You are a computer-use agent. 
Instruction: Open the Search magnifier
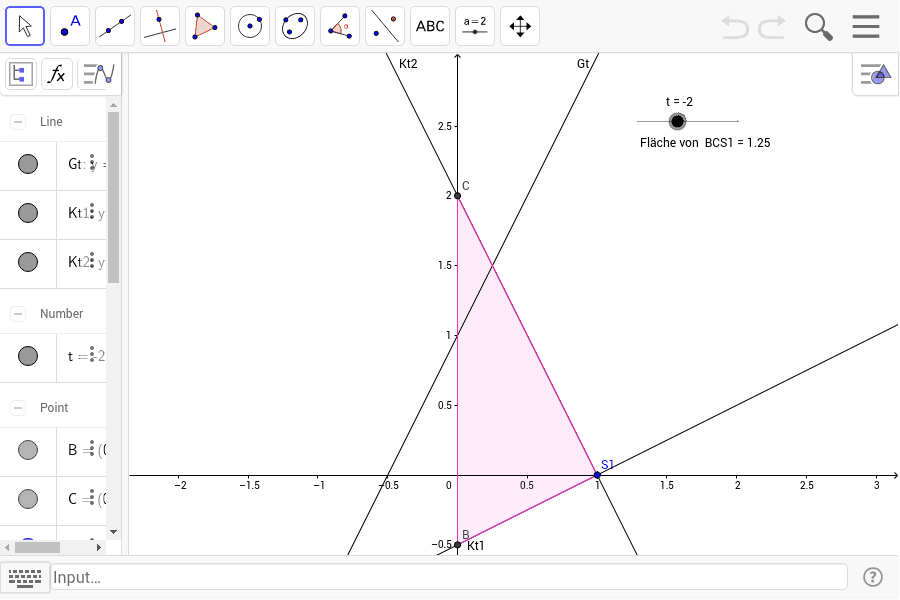[818, 26]
